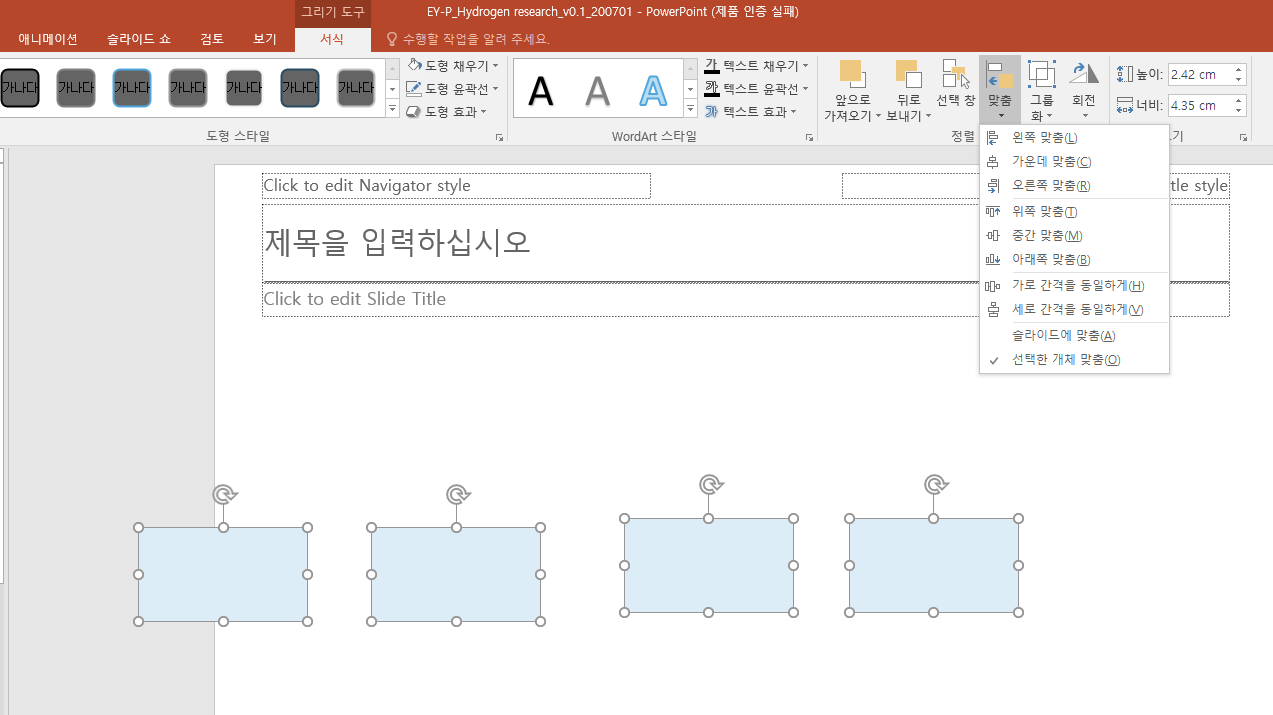Select the second blue rectangle from the left
This screenshot has width=1273, height=715.
[456, 574]
